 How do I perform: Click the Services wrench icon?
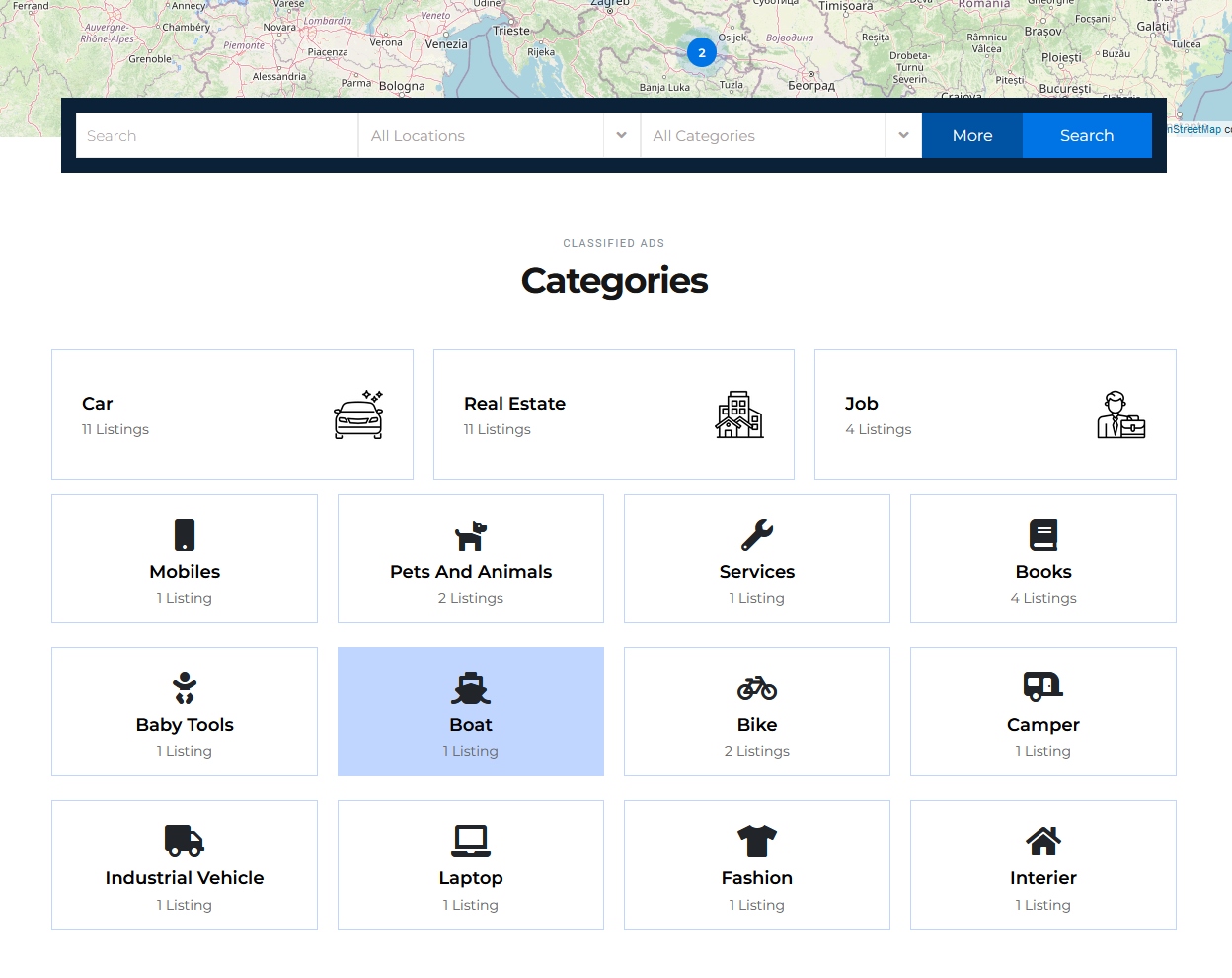point(757,535)
